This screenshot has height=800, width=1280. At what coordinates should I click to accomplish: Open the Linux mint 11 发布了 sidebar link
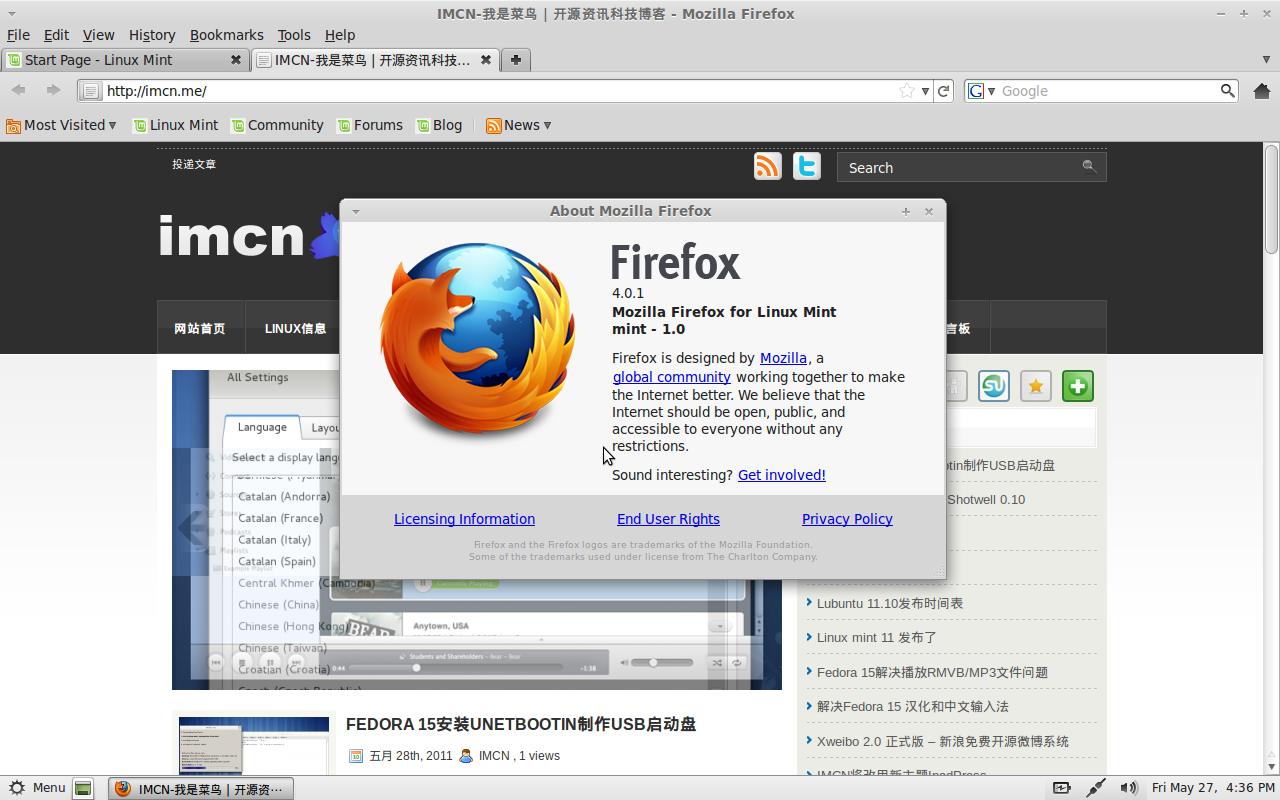(x=877, y=637)
